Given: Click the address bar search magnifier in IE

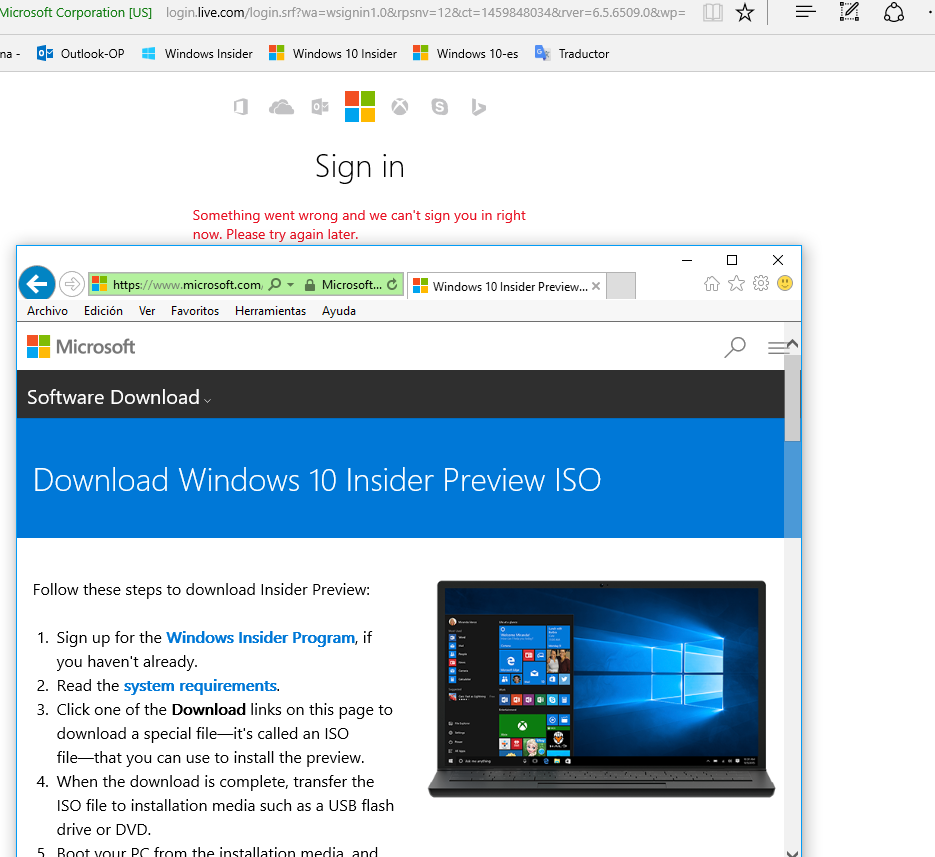Looking at the screenshot, I should point(274,284).
